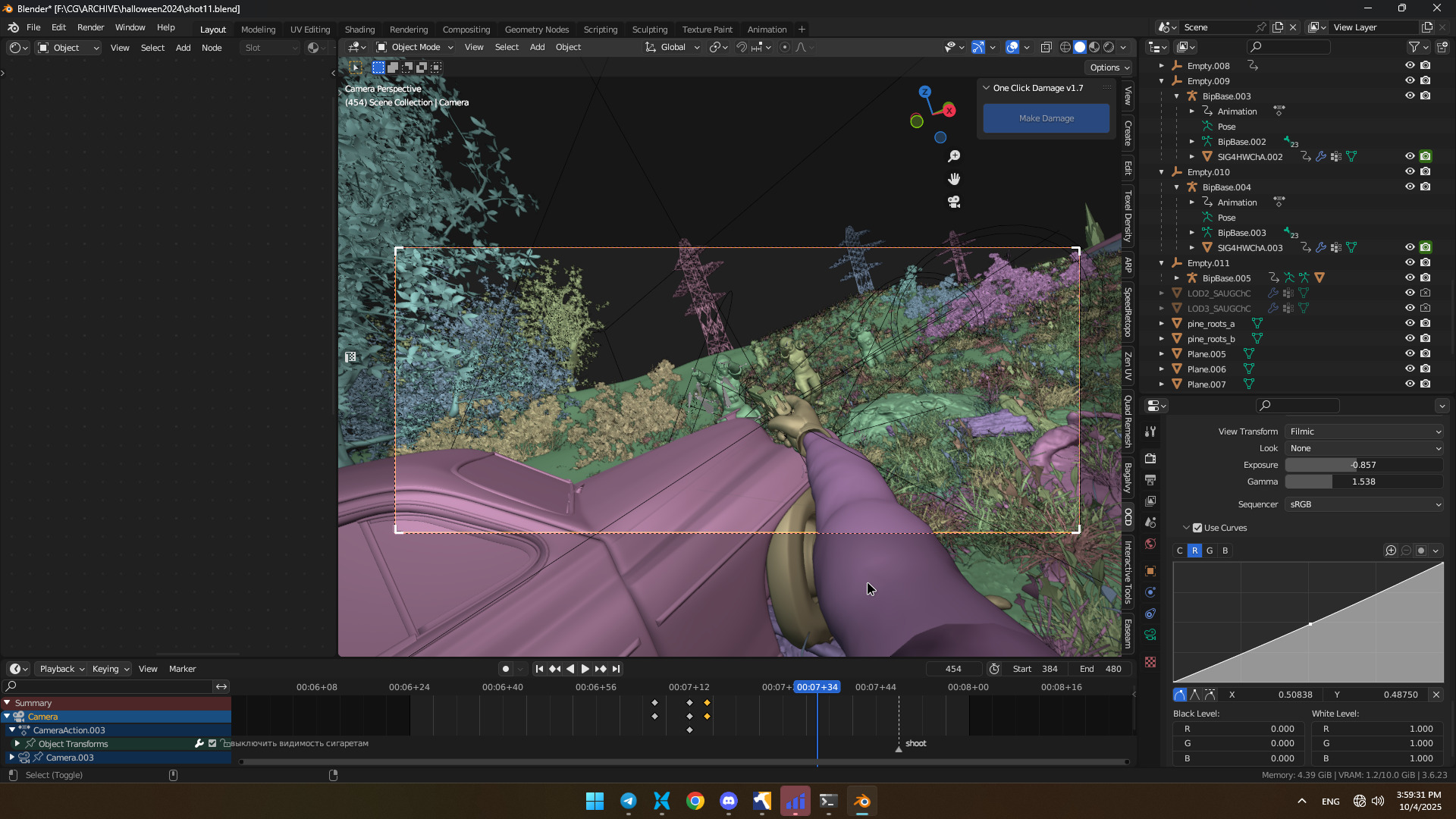
Task: Open Output properties printer icon tab
Action: [1150, 480]
